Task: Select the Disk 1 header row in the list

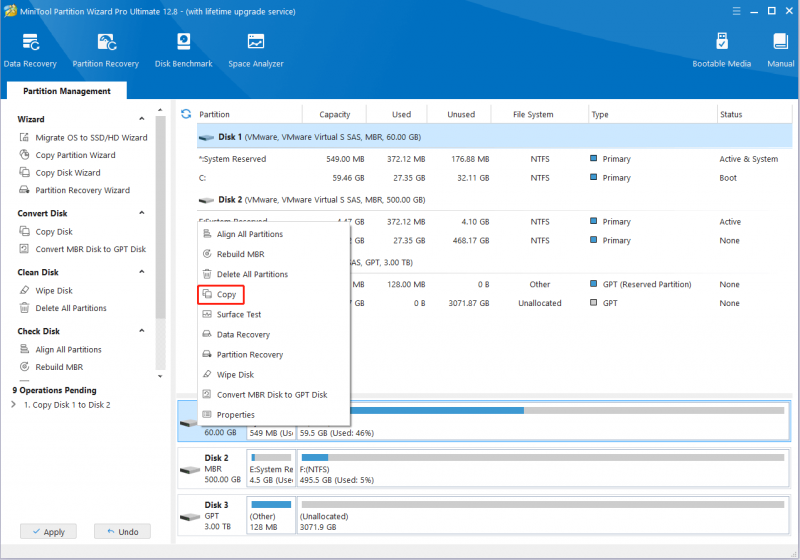Action: 494,137
